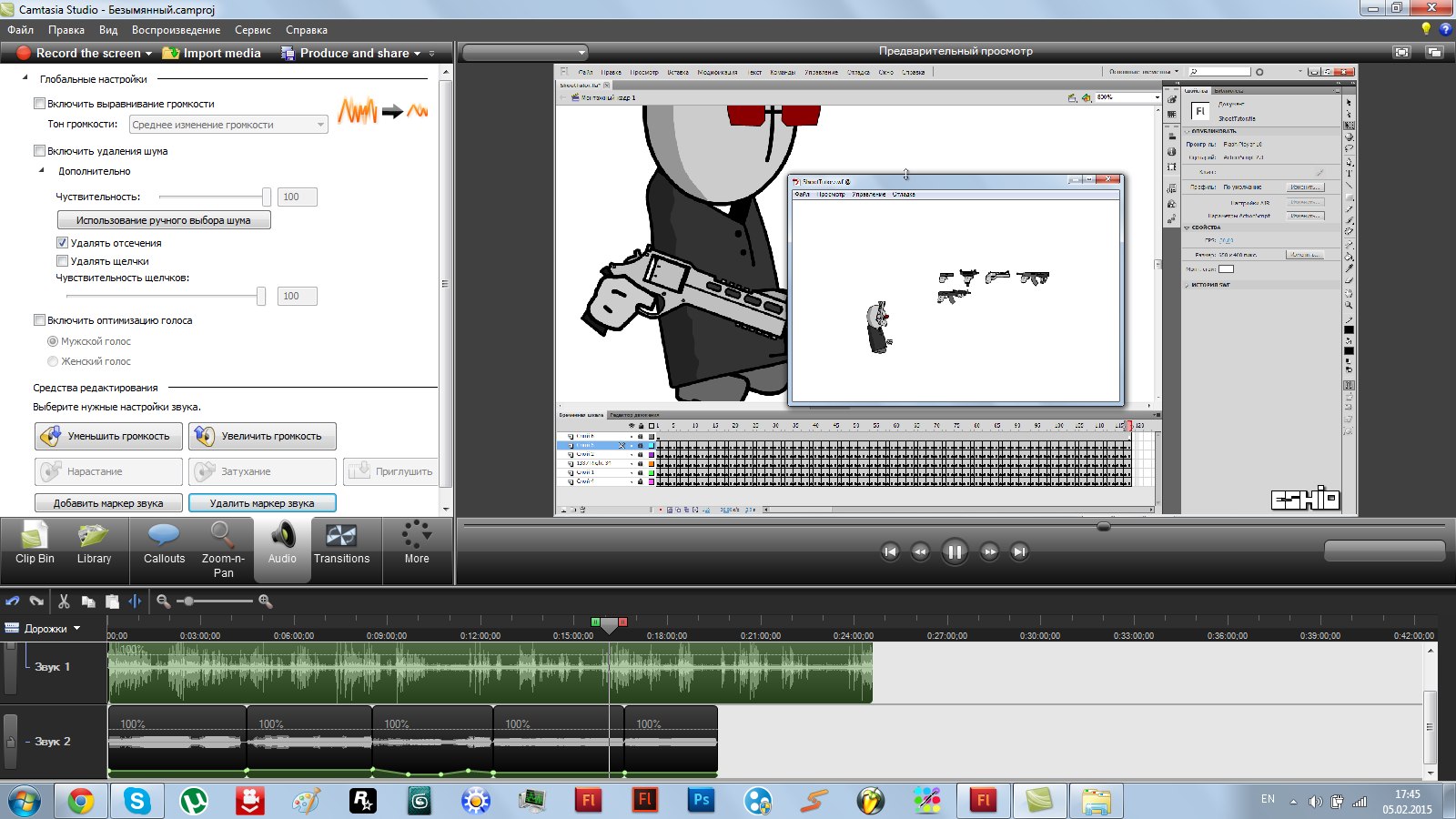
Task: Switch the preview to full screen mode
Action: 1401,52
